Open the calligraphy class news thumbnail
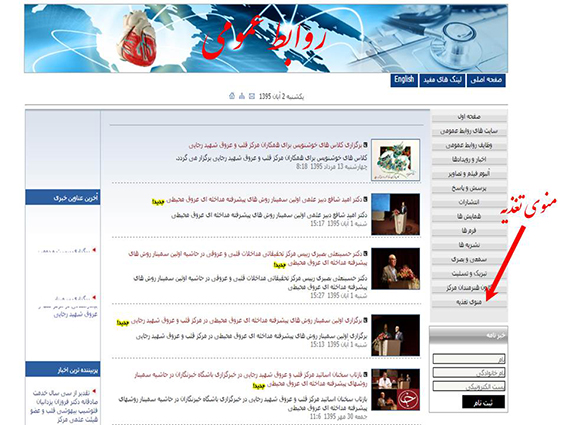The width and height of the screenshot is (567, 425). pos(396,160)
